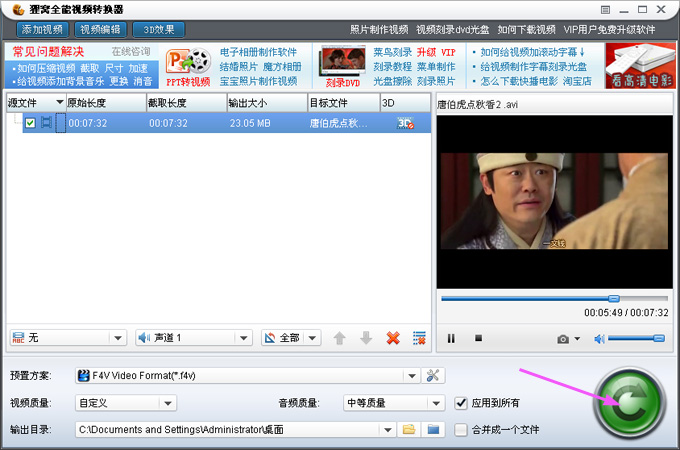
Task: Open the 如何下载视频 link
Action: point(525,30)
